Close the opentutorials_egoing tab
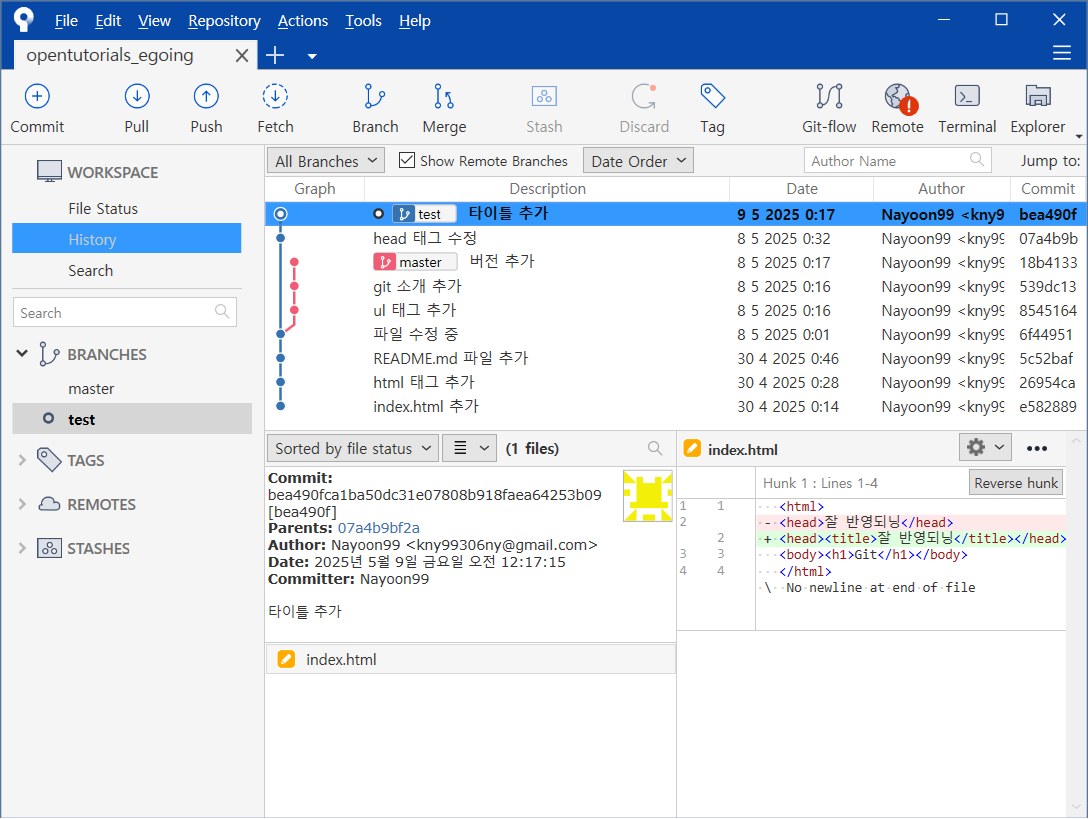This screenshot has height=819, width=1088. 241,56
